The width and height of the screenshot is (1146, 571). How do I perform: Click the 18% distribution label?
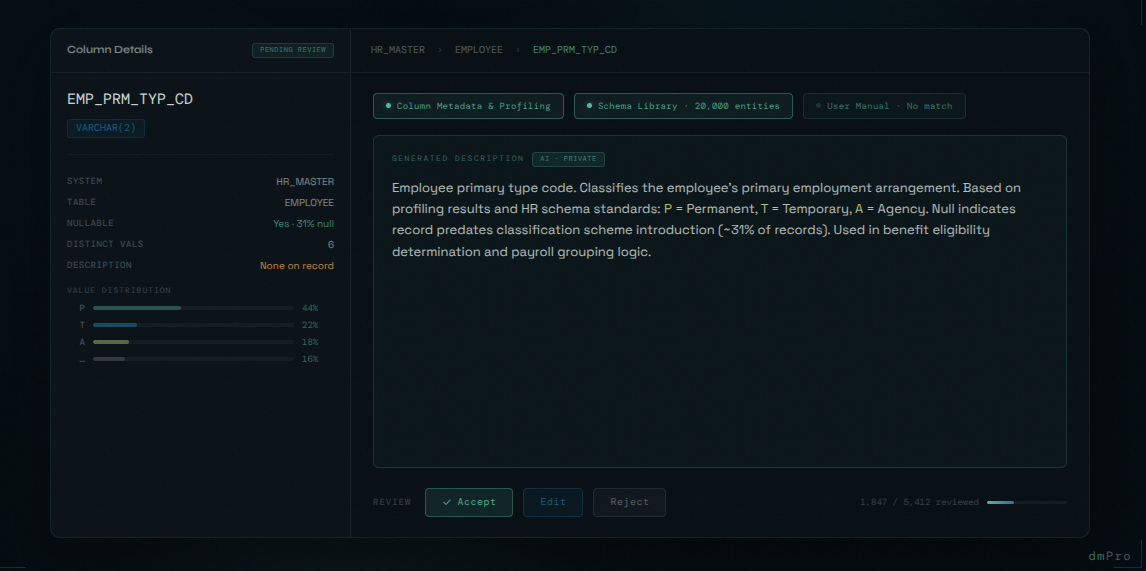click(x=310, y=342)
